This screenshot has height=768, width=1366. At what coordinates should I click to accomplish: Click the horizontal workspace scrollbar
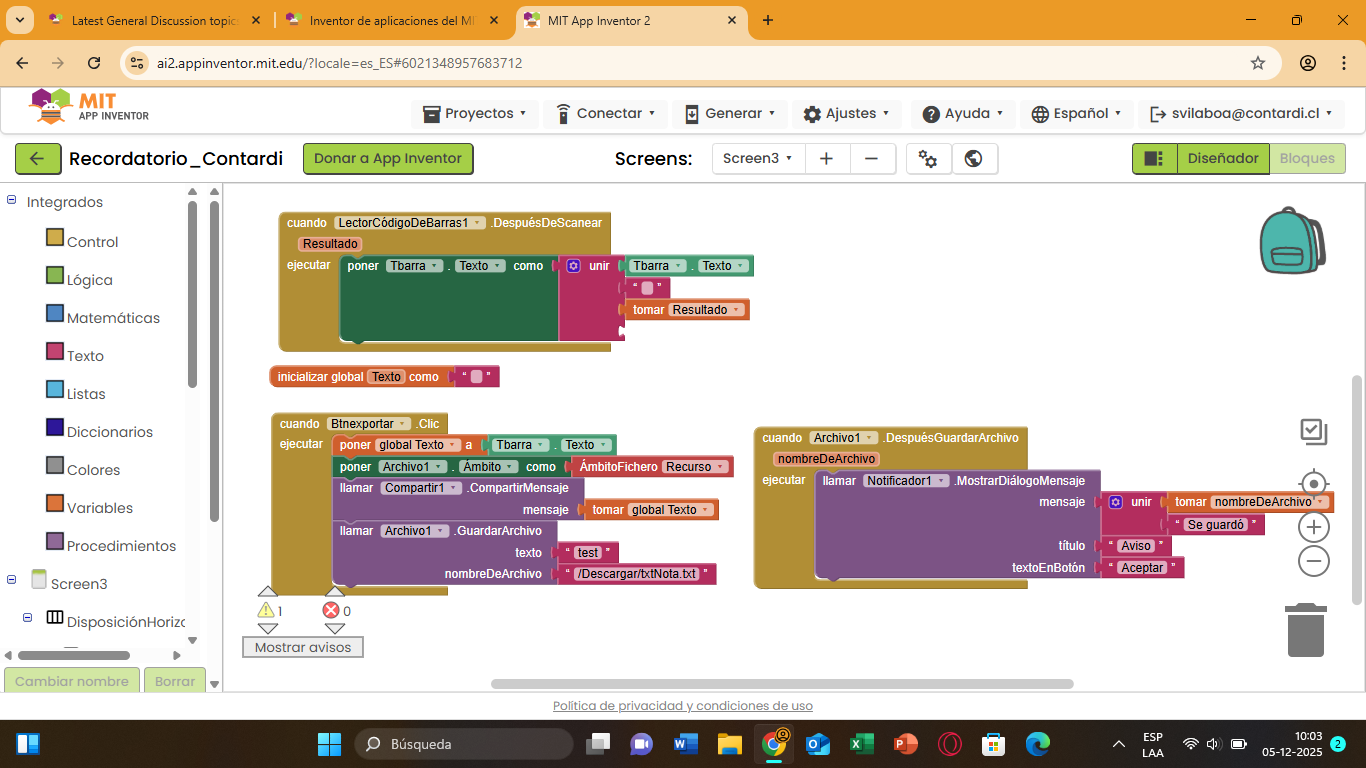point(782,684)
